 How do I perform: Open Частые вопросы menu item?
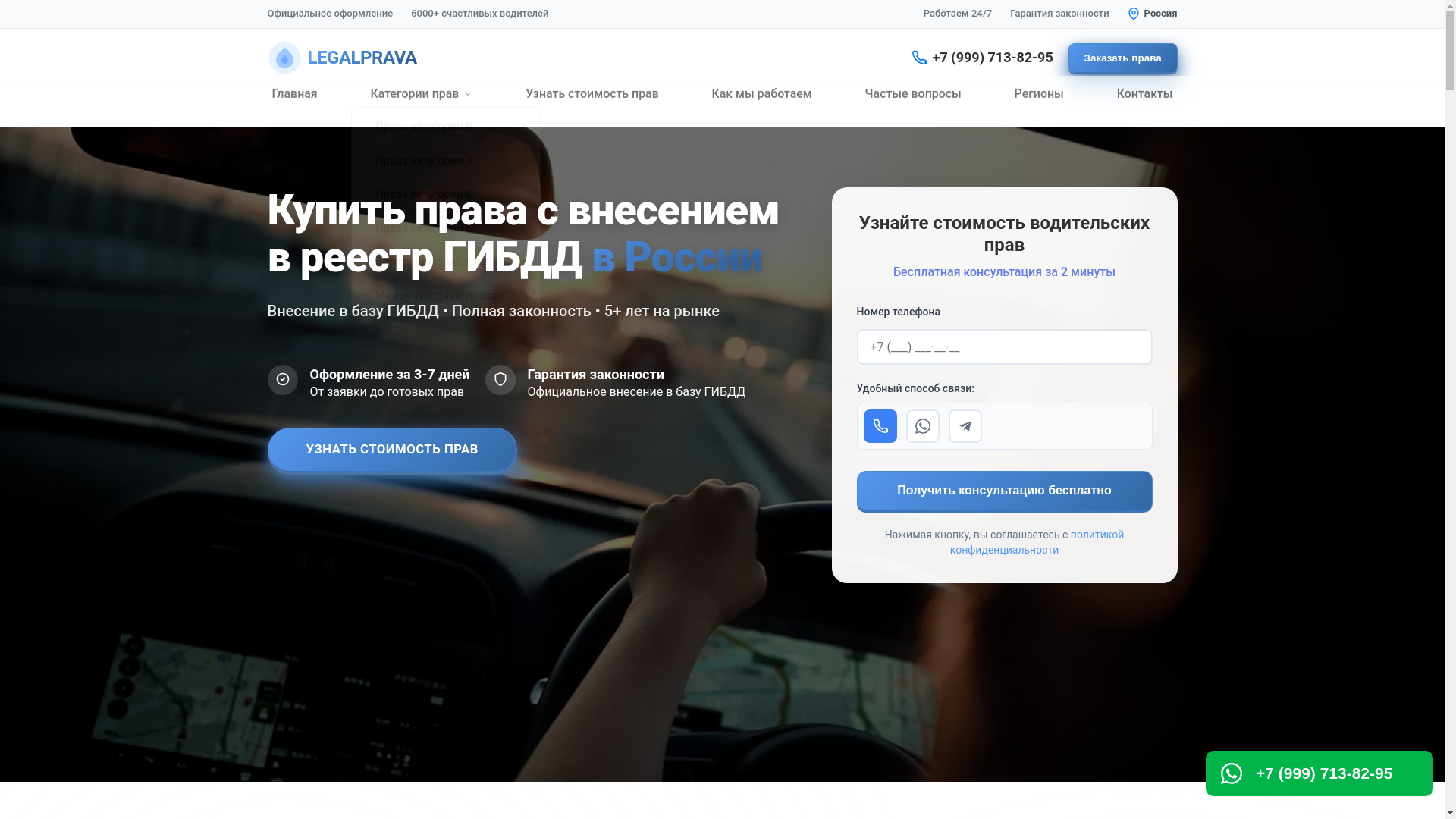click(x=912, y=94)
